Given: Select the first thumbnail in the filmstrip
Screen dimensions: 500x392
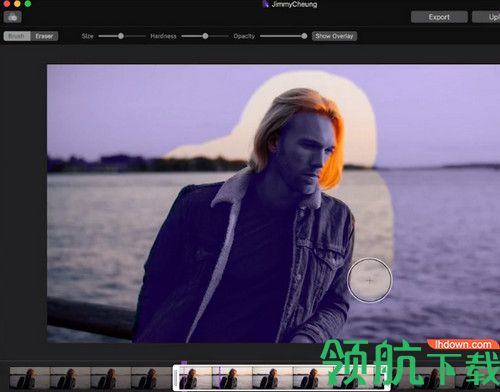Looking at the screenshot, I should click(x=30, y=378).
